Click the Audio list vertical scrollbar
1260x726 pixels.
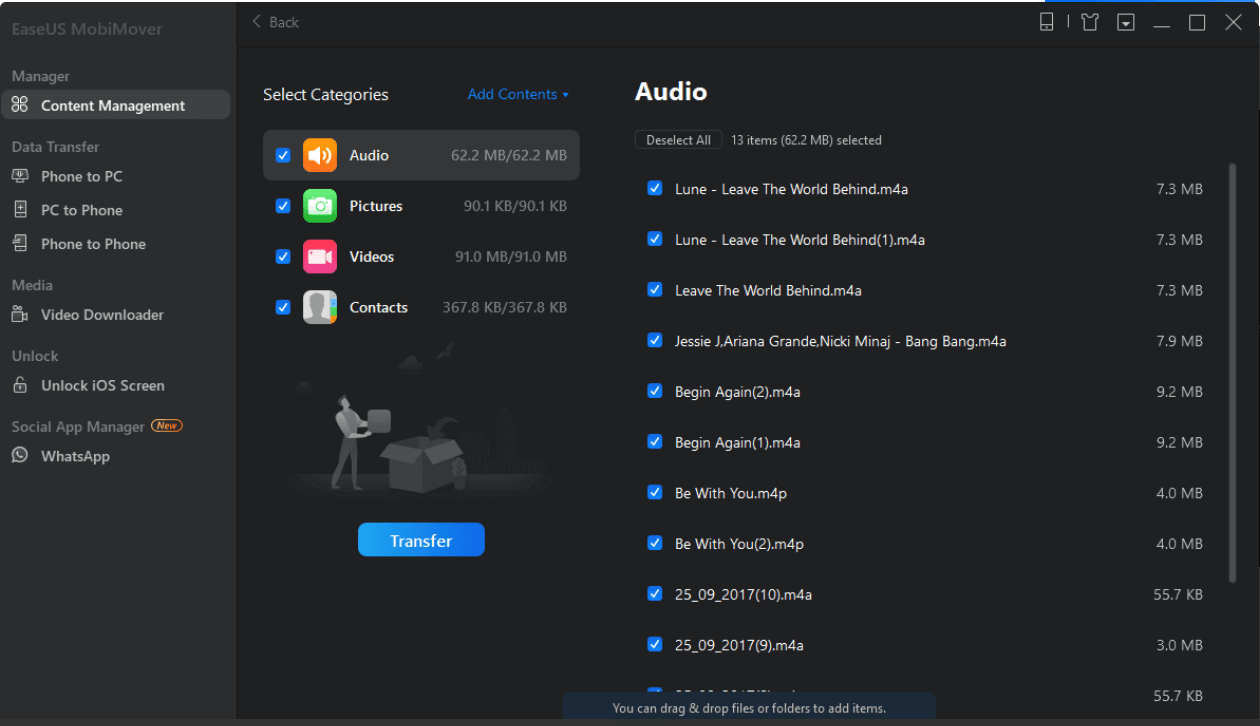[1232, 372]
